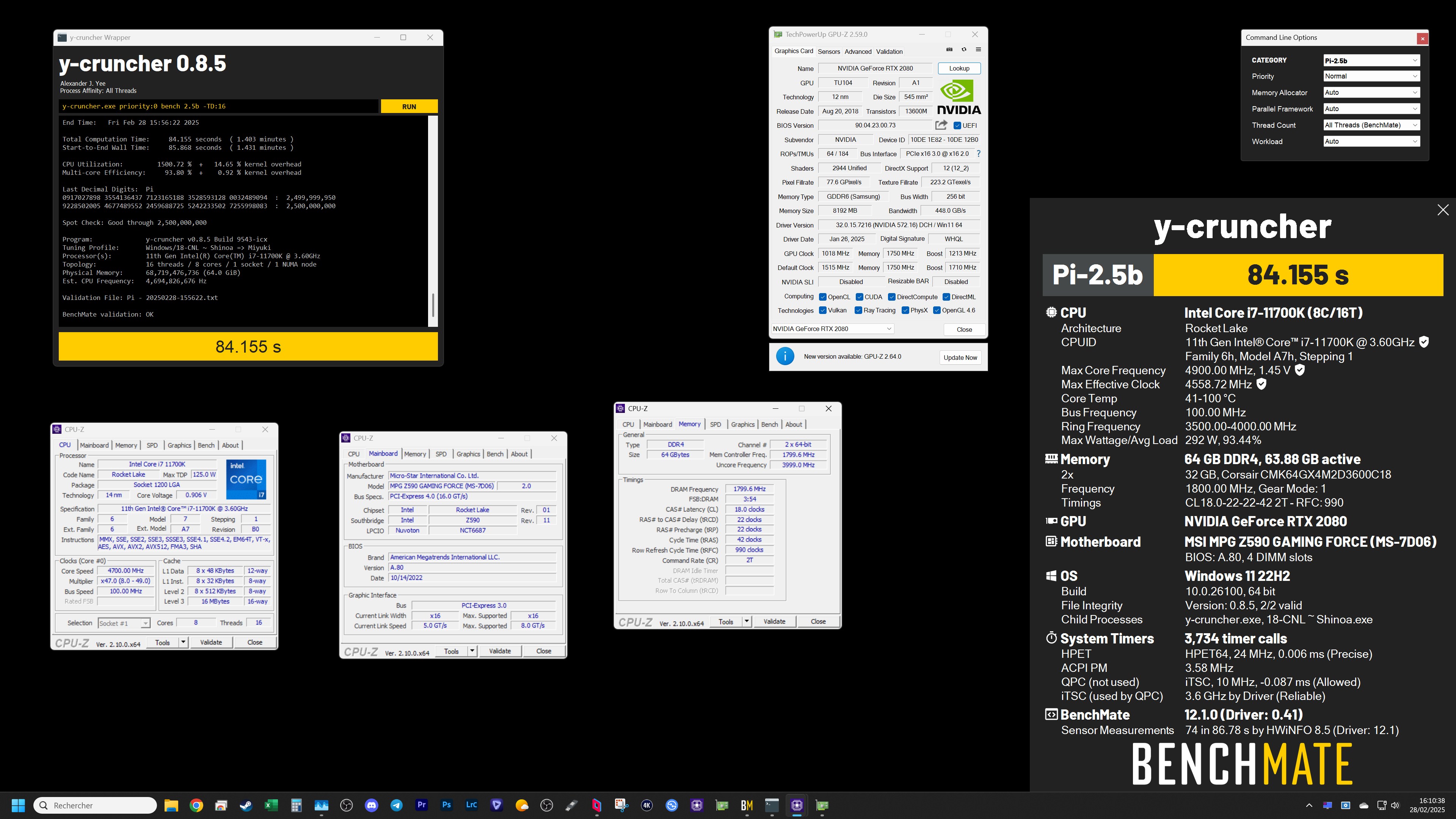1456x819 pixels.
Task: Open Telegram from the taskbar
Action: [396, 805]
